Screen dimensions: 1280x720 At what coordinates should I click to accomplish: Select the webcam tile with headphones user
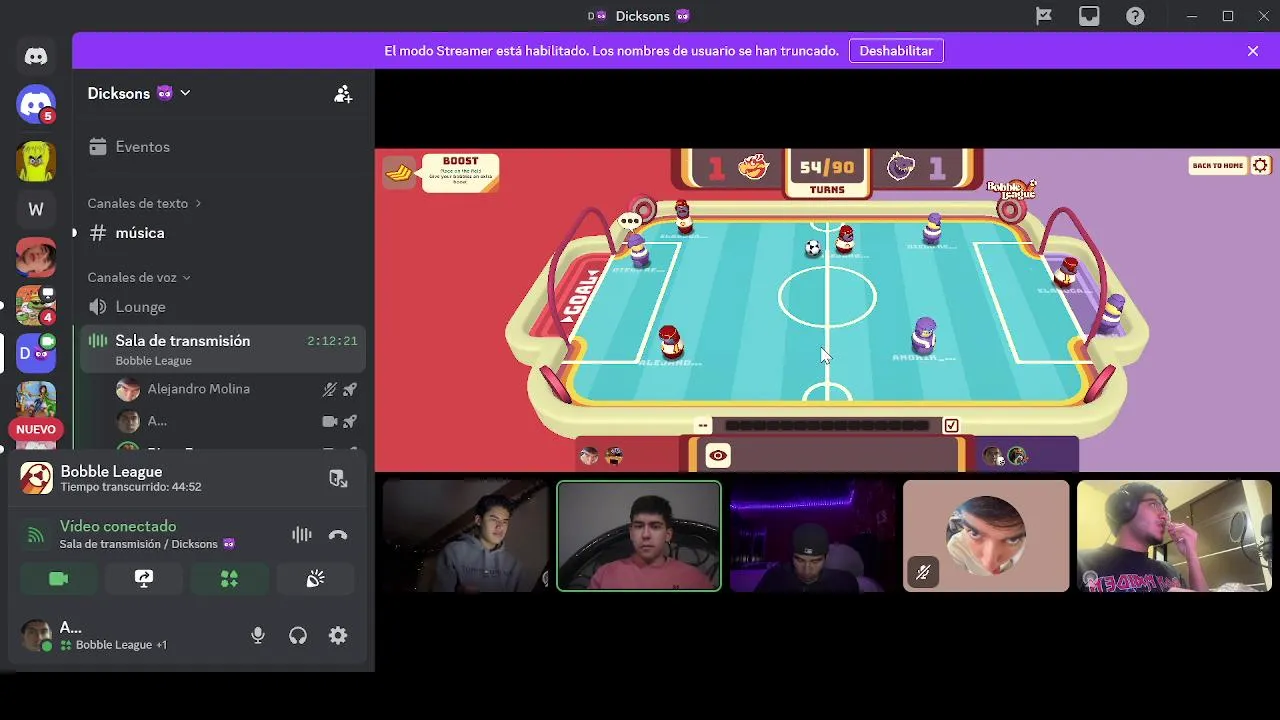pyautogui.click(x=1174, y=536)
